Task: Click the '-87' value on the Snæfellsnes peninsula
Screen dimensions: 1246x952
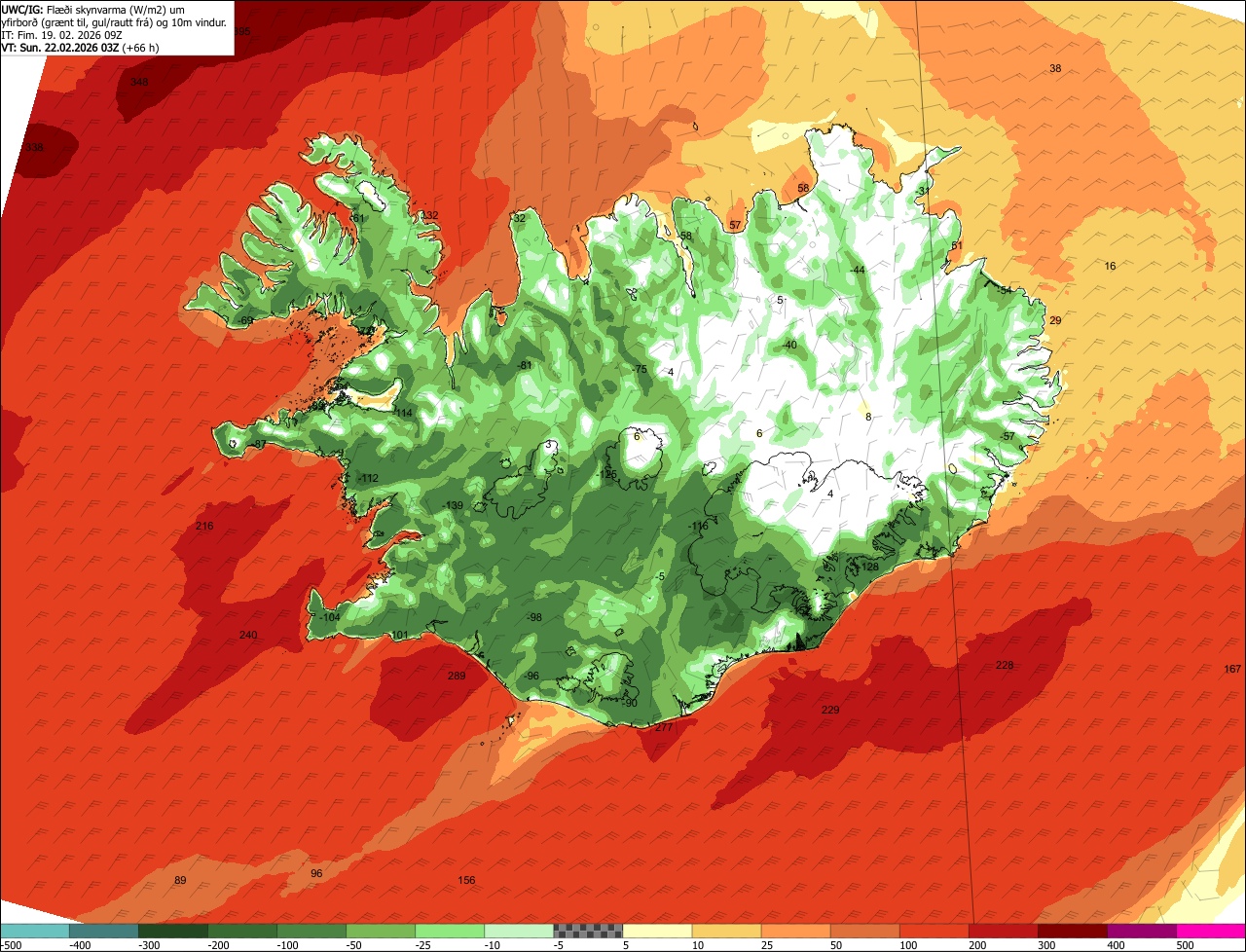Action: 259,444
